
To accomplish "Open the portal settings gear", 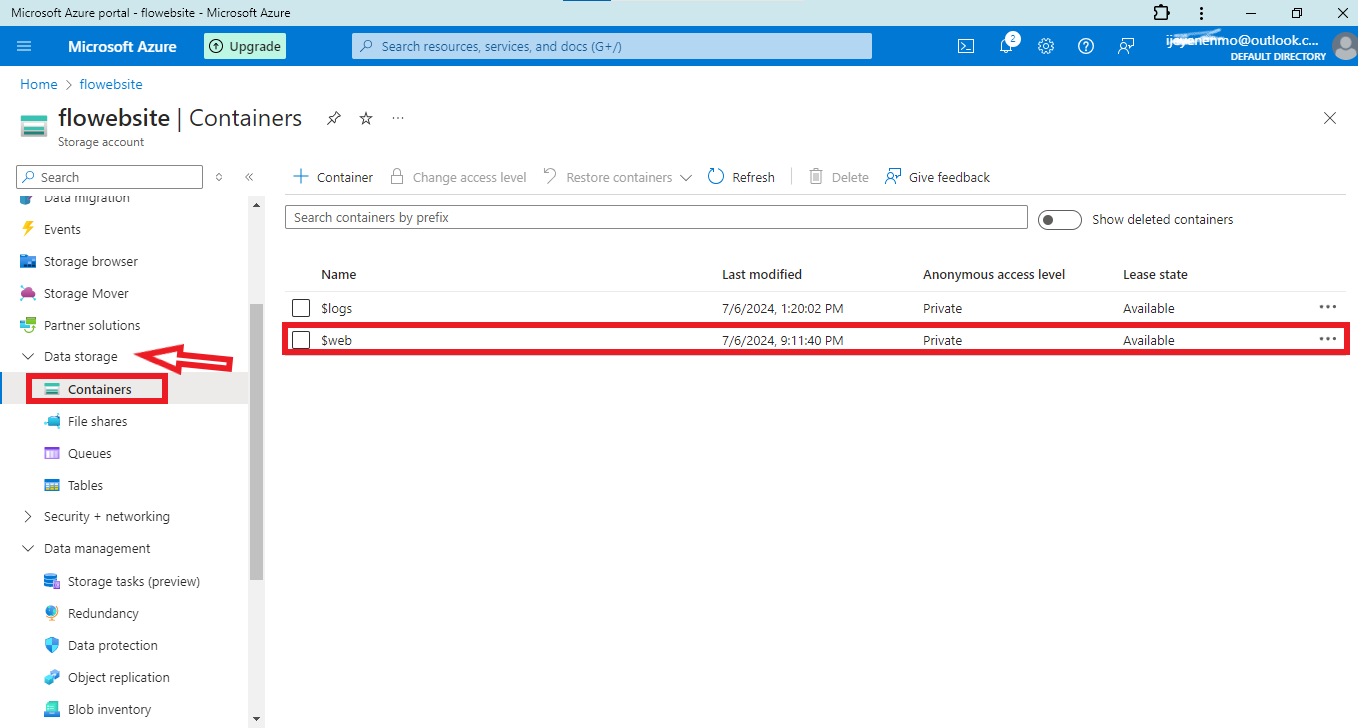I will [1046, 46].
